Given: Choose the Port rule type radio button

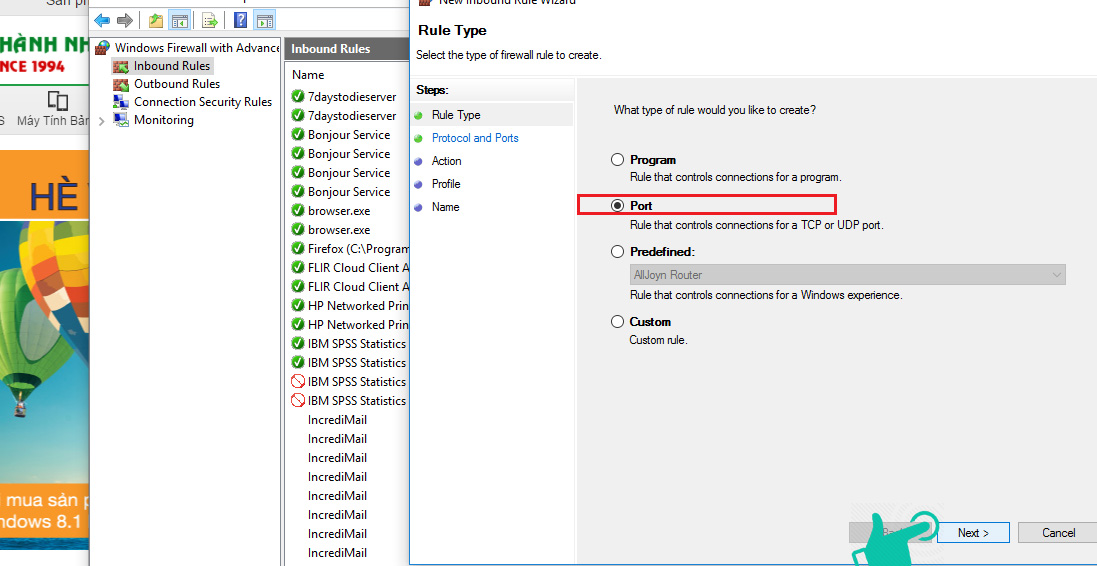Looking at the screenshot, I should pos(617,206).
